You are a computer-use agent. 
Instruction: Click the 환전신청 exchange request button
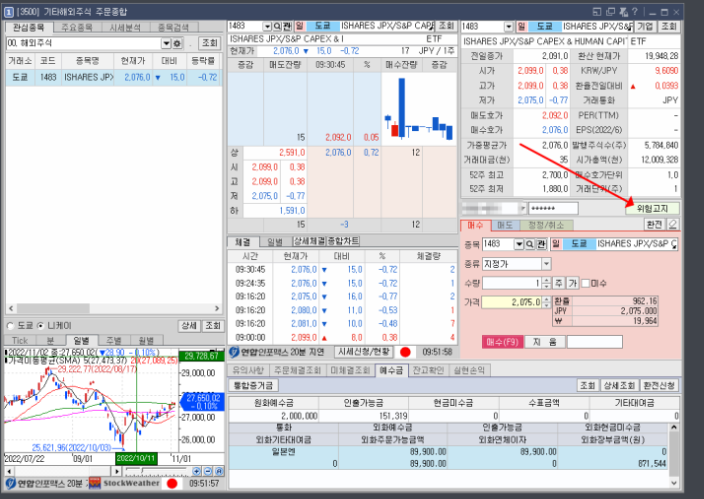tap(659, 385)
